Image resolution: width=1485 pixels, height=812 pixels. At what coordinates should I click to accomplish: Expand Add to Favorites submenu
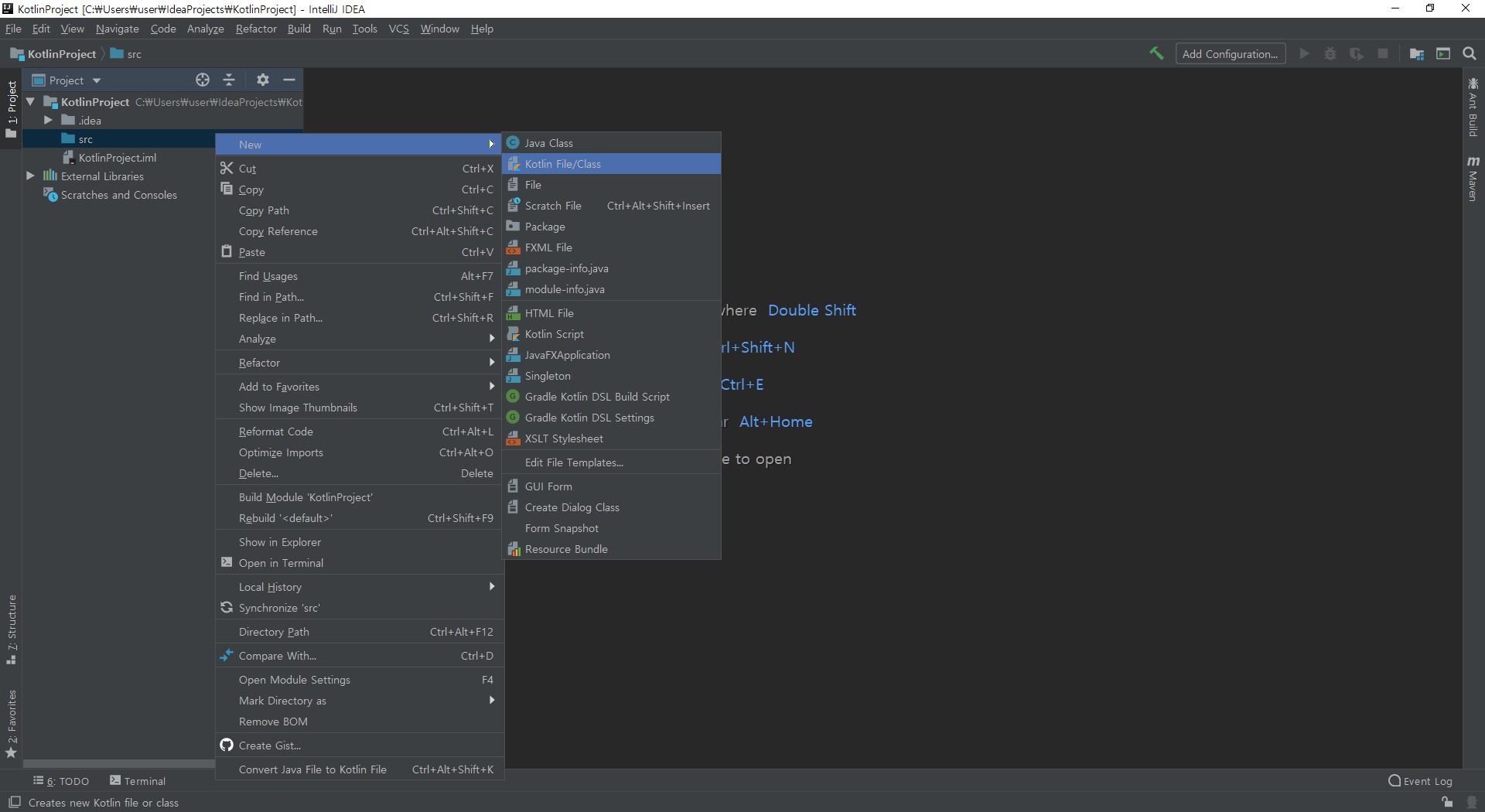pyautogui.click(x=359, y=387)
